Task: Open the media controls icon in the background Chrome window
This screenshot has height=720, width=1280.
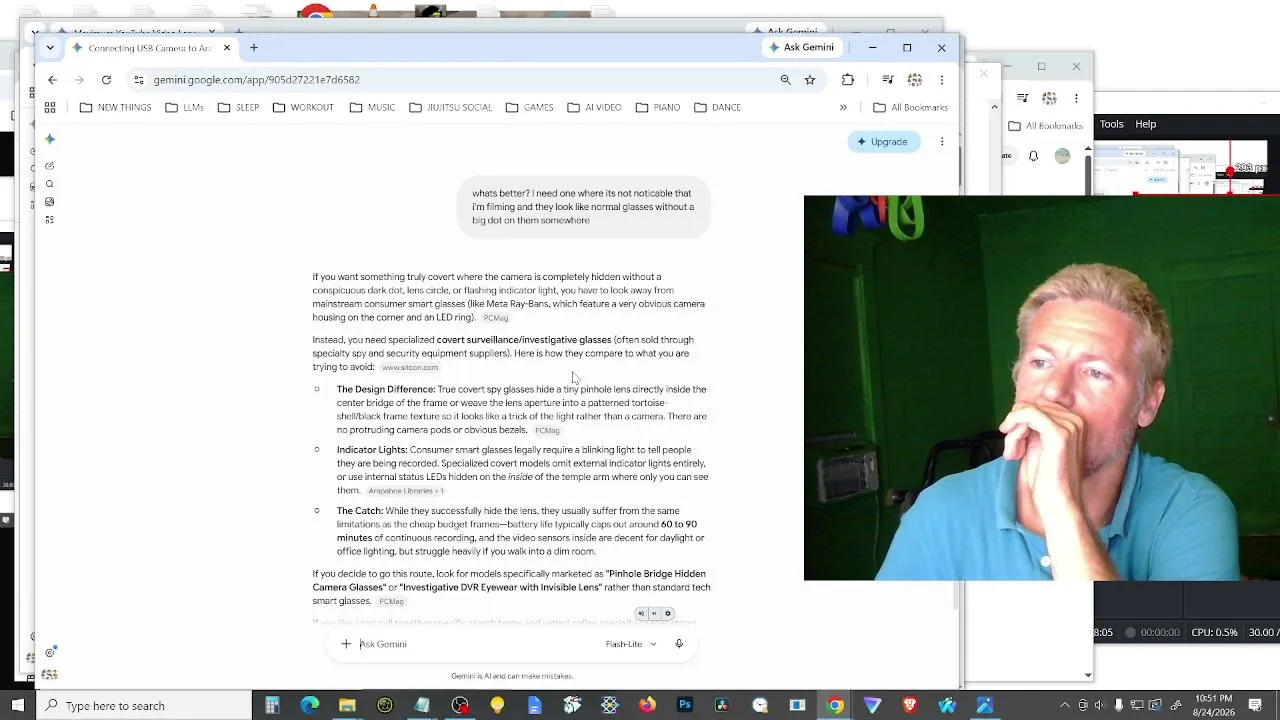Action: coord(1023,98)
